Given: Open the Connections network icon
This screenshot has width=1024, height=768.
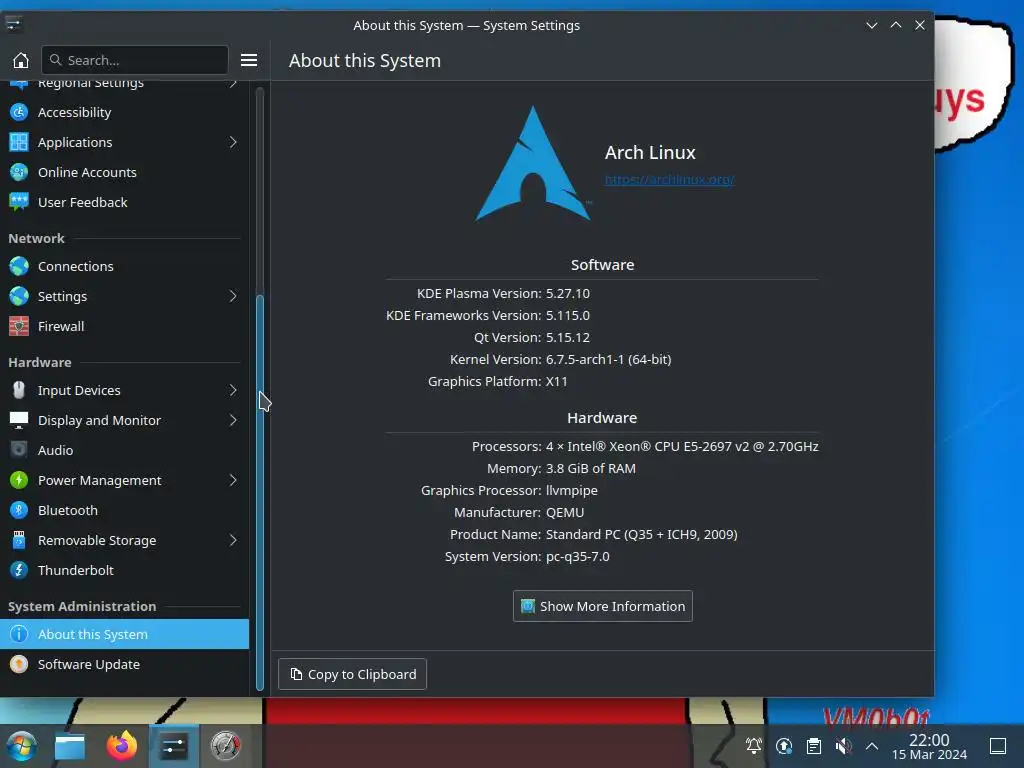Looking at the screenshot, I should point(19,266).
